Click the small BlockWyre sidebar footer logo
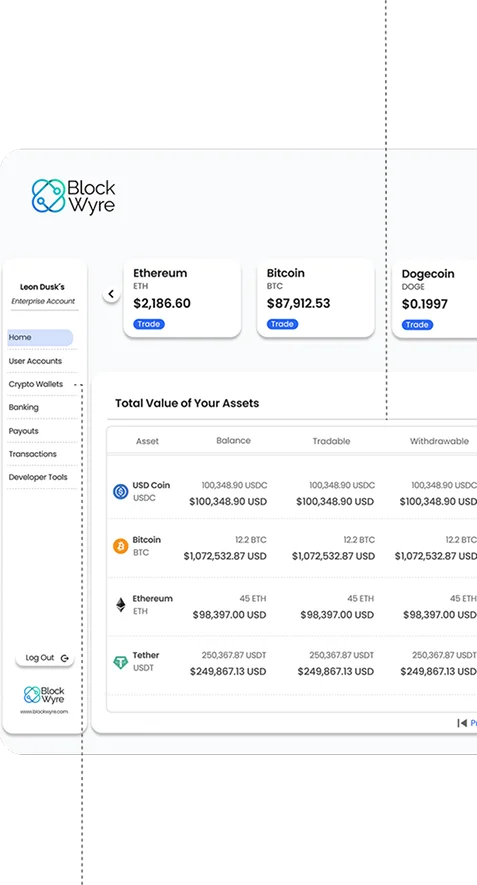 tap(44, 695)
